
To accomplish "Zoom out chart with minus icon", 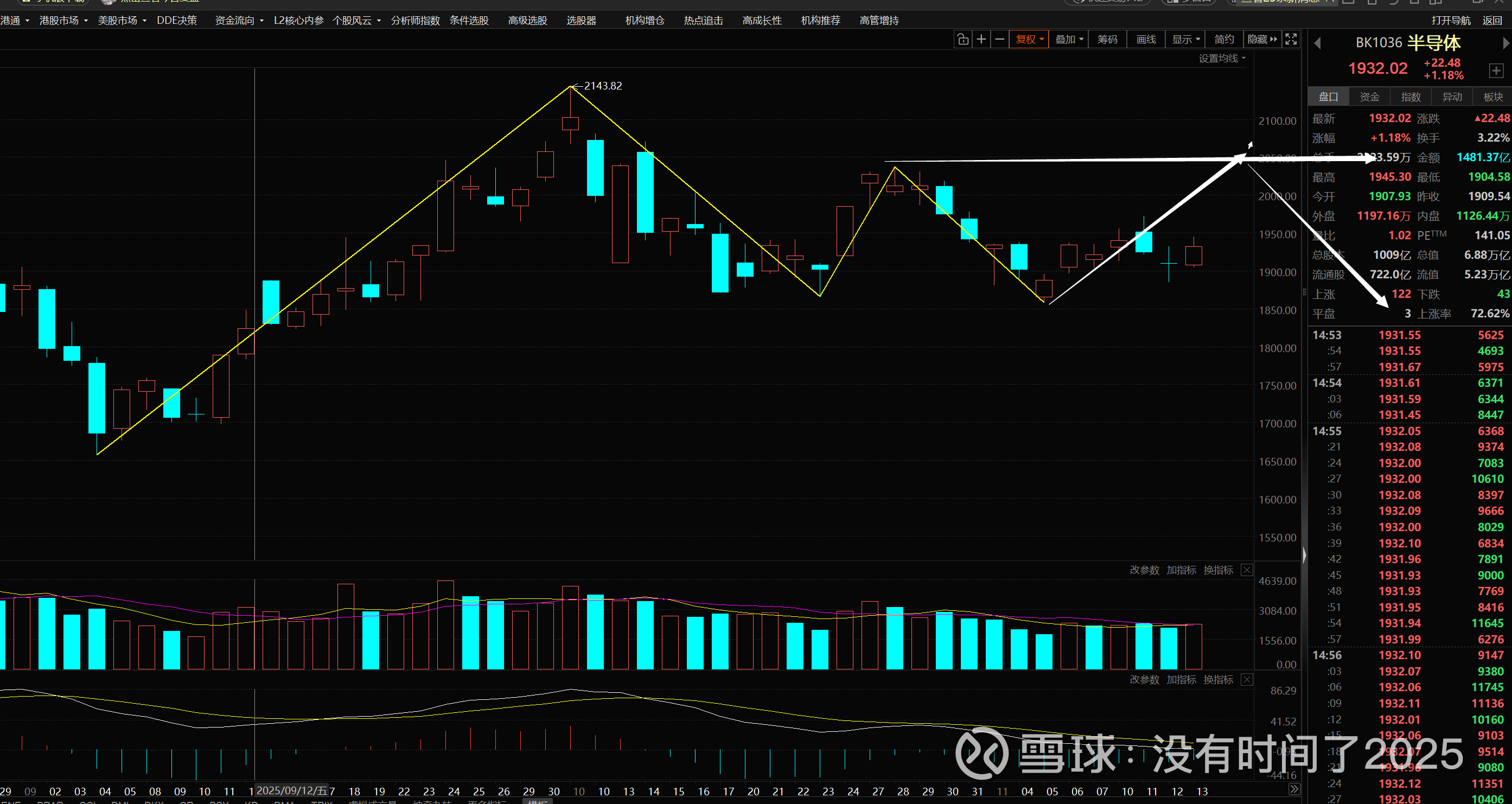I will pyautogui.click(x=999, y=39).
